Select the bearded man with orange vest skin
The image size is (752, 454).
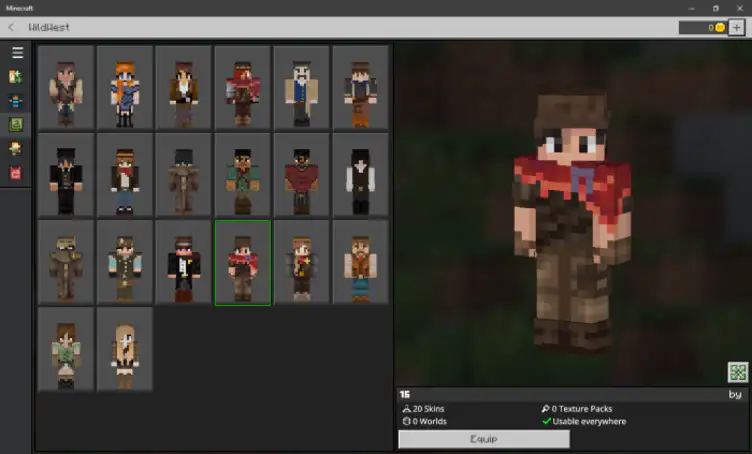[x=360, y=263]
